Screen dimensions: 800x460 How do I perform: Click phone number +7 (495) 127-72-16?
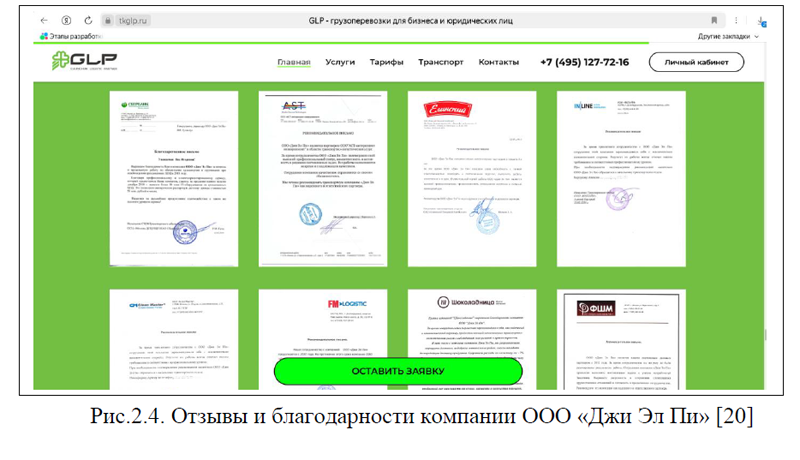(x=585, y=62)
